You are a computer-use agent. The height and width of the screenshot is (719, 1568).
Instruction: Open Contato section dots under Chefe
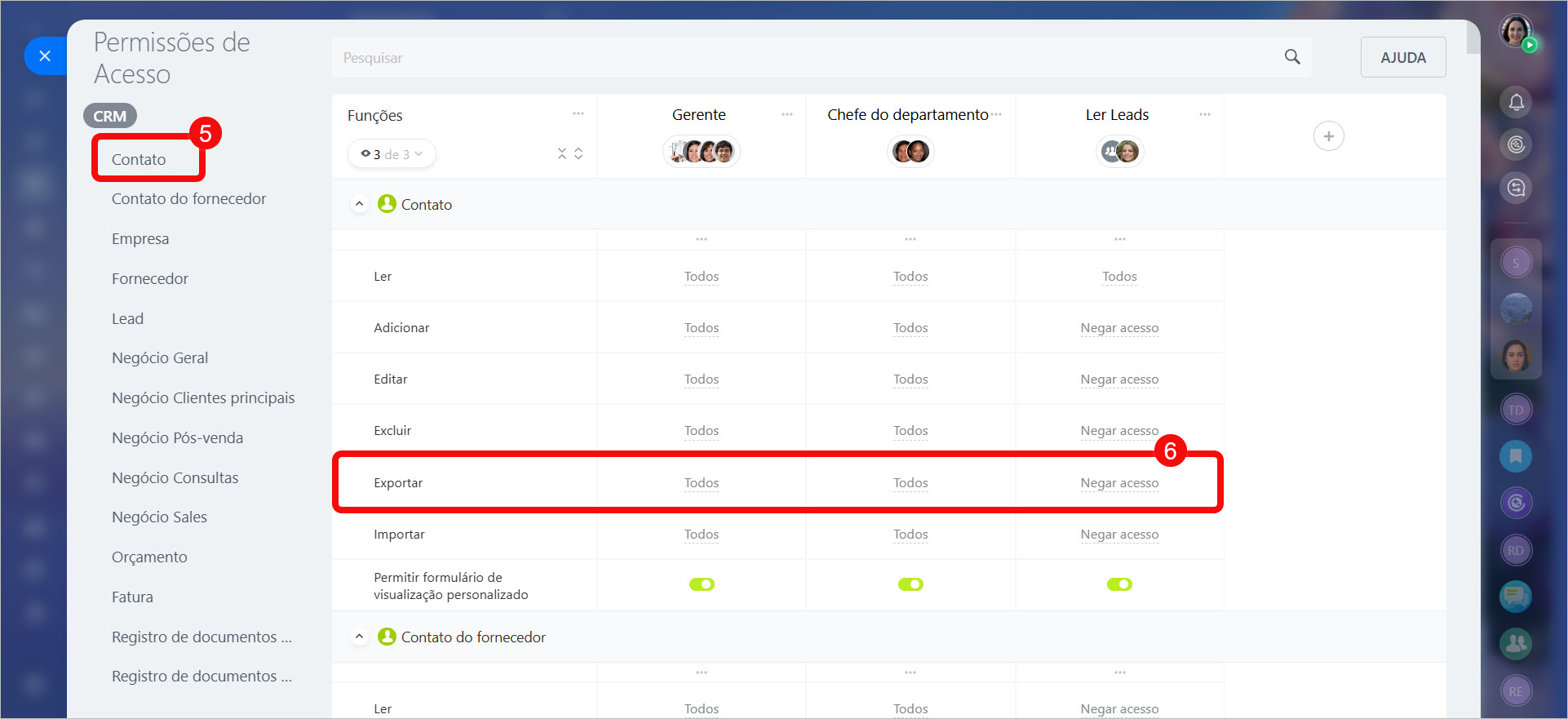pyautogui.click(x=910, y=239)
